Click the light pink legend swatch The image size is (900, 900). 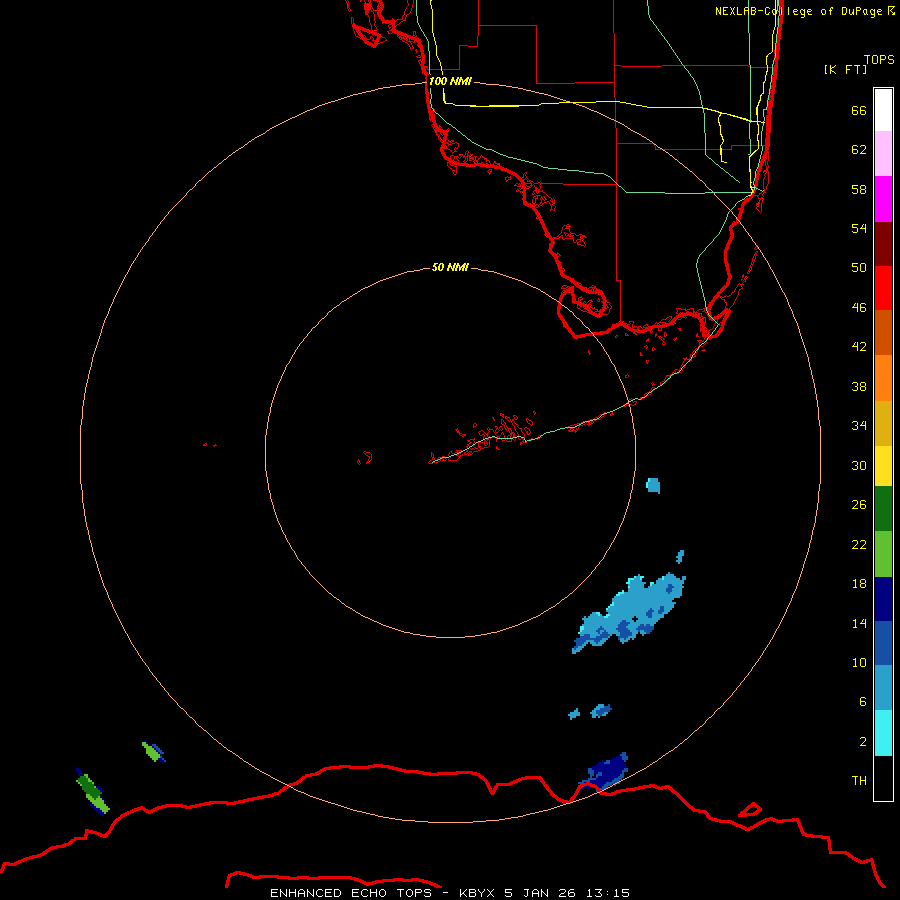coord(883,154)
